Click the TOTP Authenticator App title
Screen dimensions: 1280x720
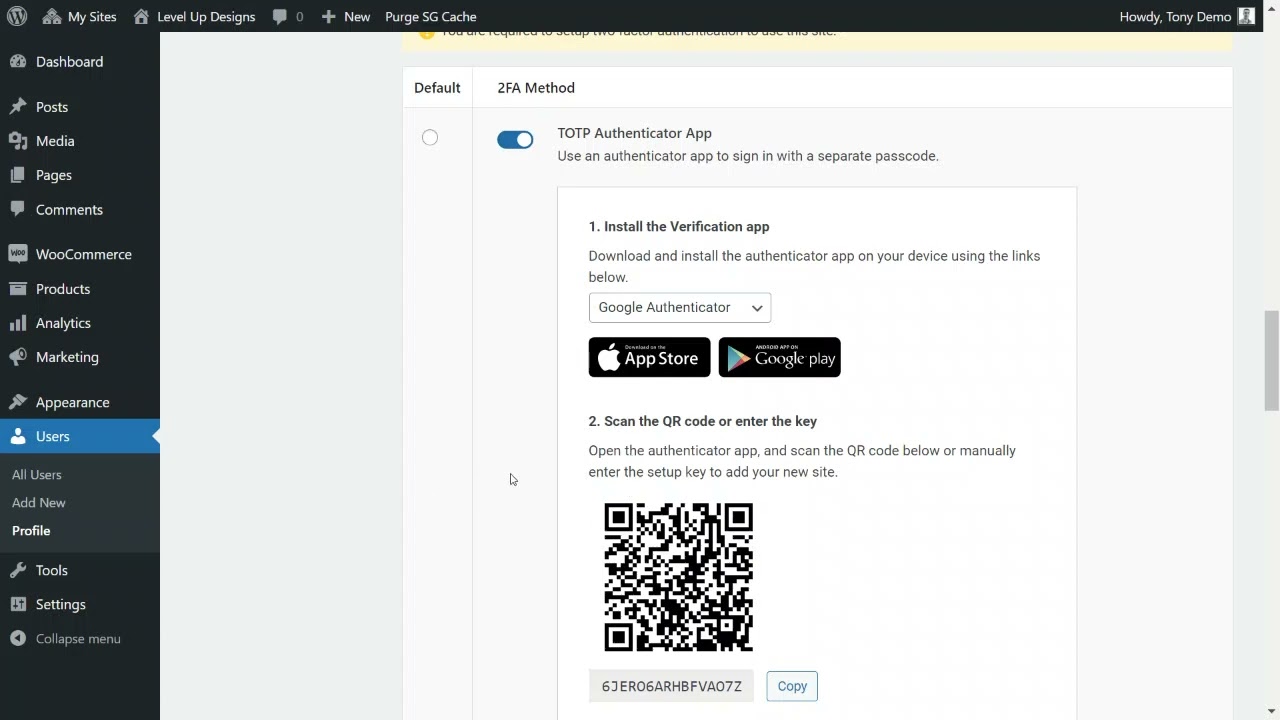tap(635, 133)
